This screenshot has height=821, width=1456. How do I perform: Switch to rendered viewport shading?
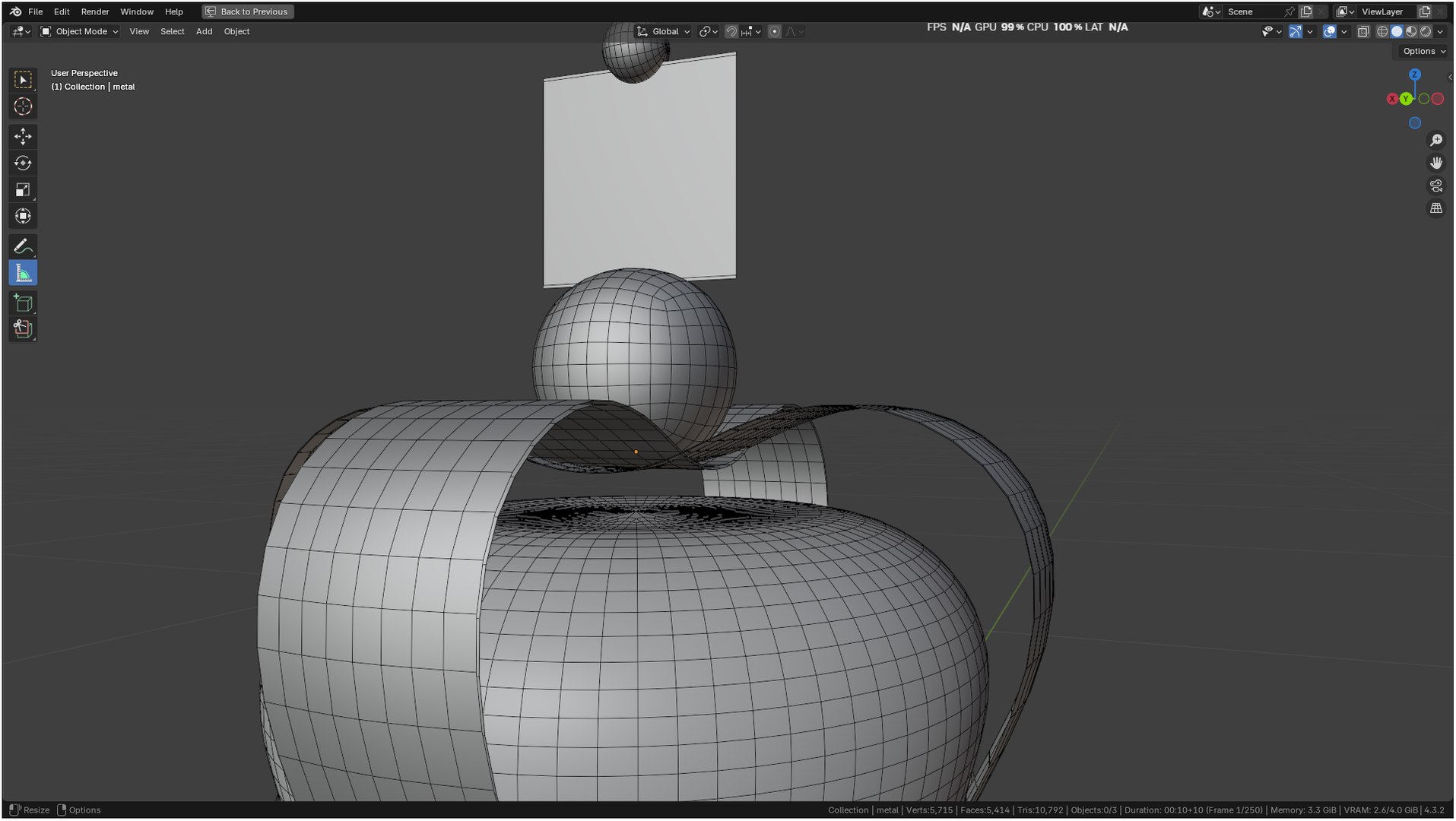tap(1426, 31)
